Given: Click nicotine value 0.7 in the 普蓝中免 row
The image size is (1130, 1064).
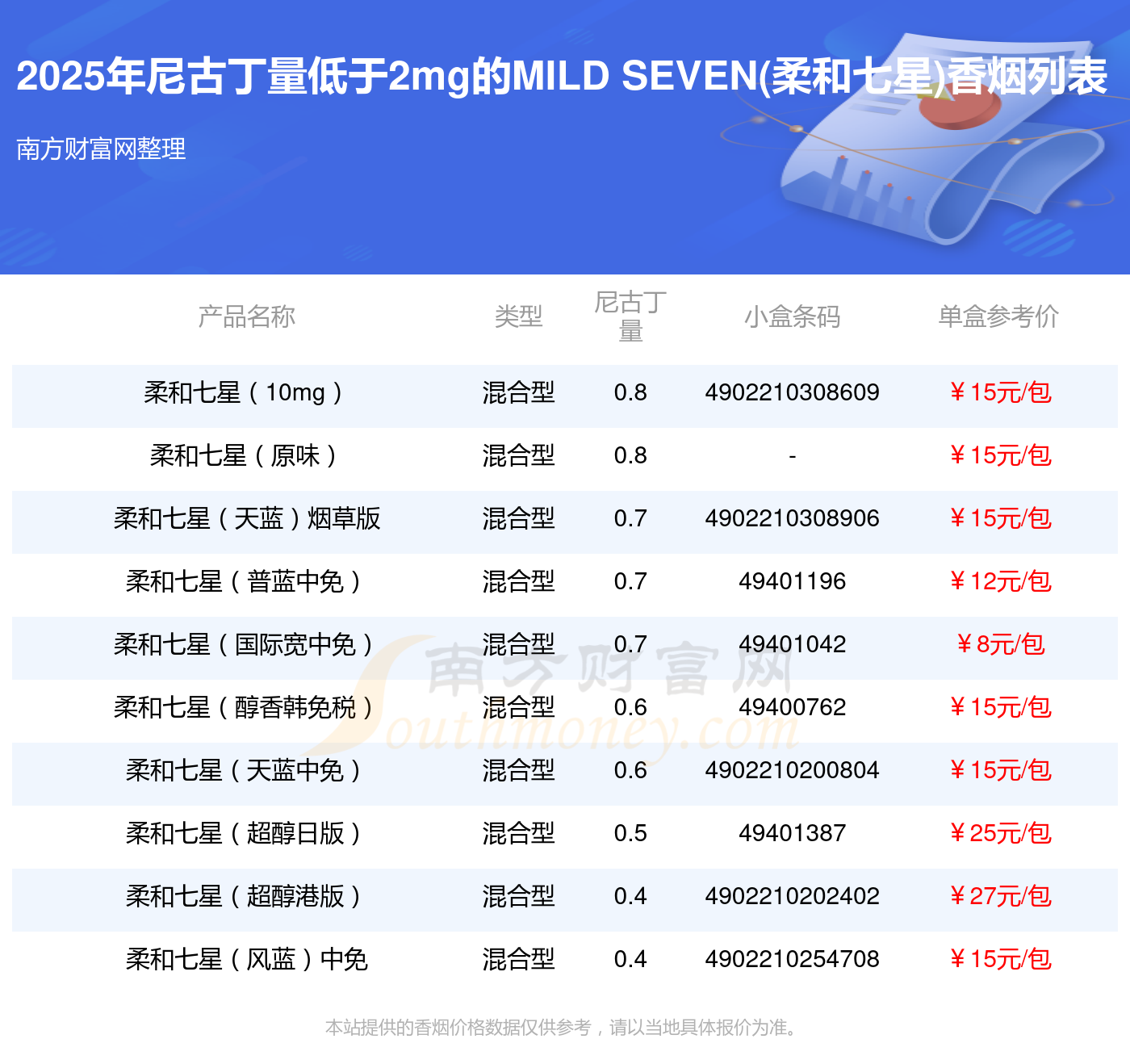Looking at the screenshot, I should pyautogui.click(x=630, y=581).
